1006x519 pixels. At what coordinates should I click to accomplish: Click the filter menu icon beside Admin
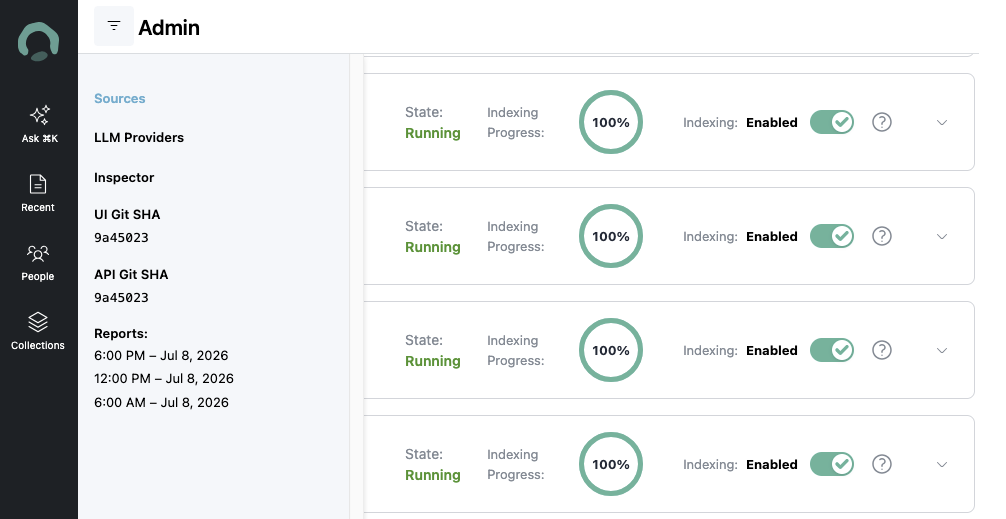point(114,26)
